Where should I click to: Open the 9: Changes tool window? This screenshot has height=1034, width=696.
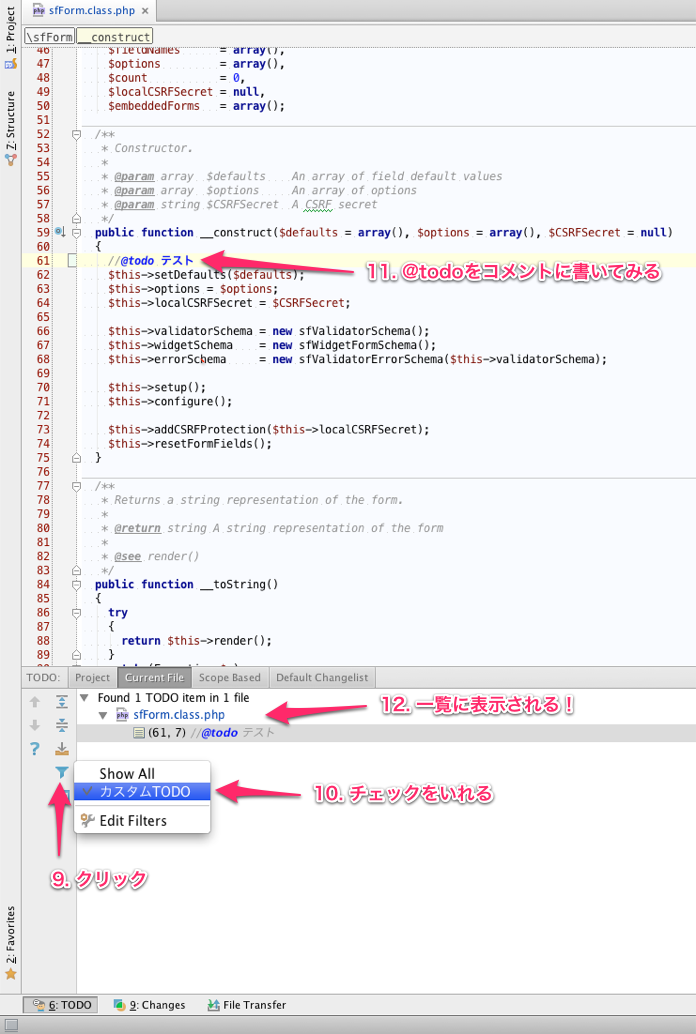pos(149,1005)
